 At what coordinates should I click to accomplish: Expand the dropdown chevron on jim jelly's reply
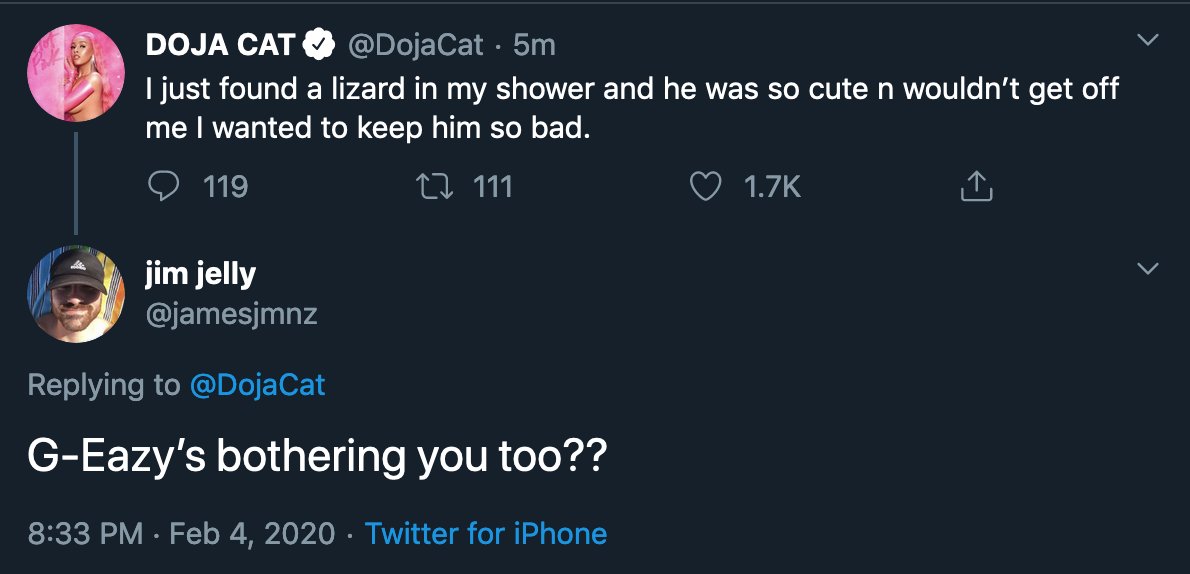(x=1149, y=268)
